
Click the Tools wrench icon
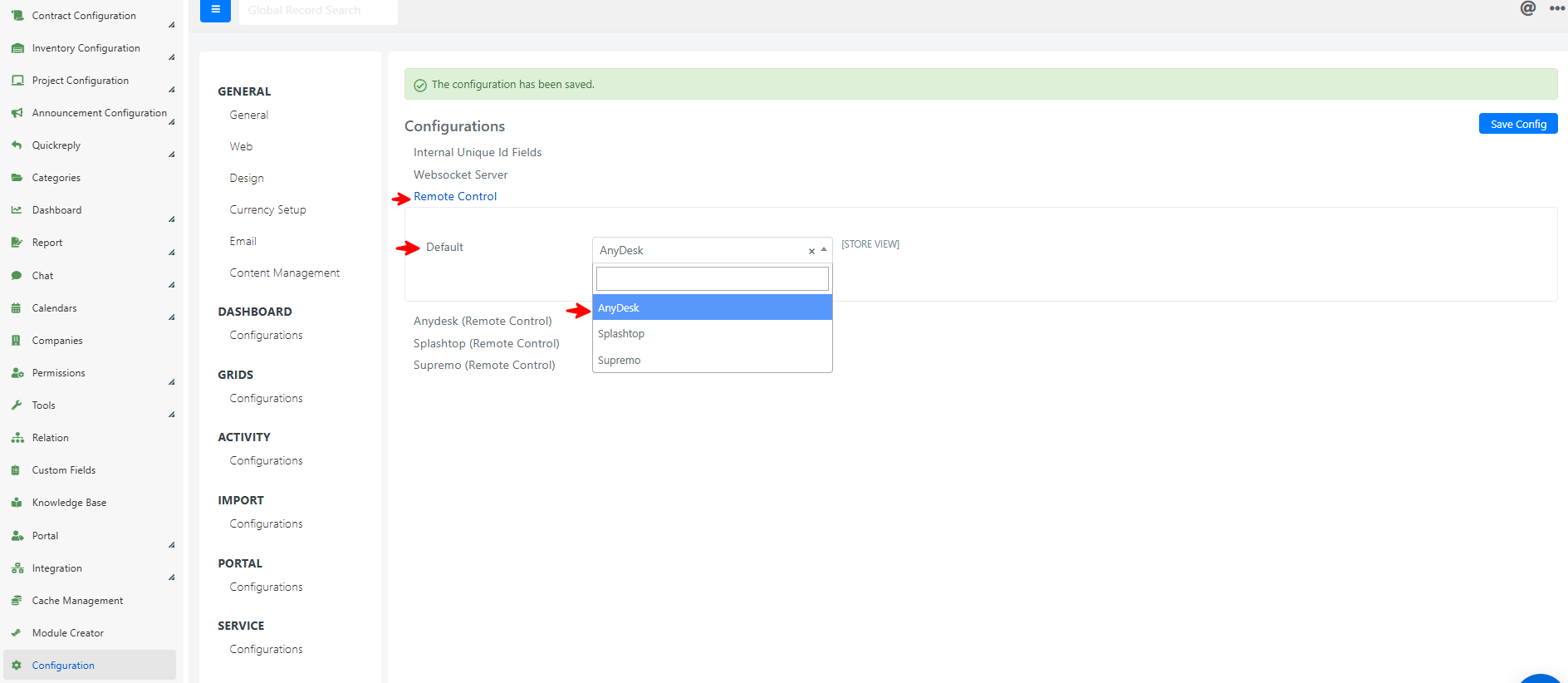click(17, 405)
